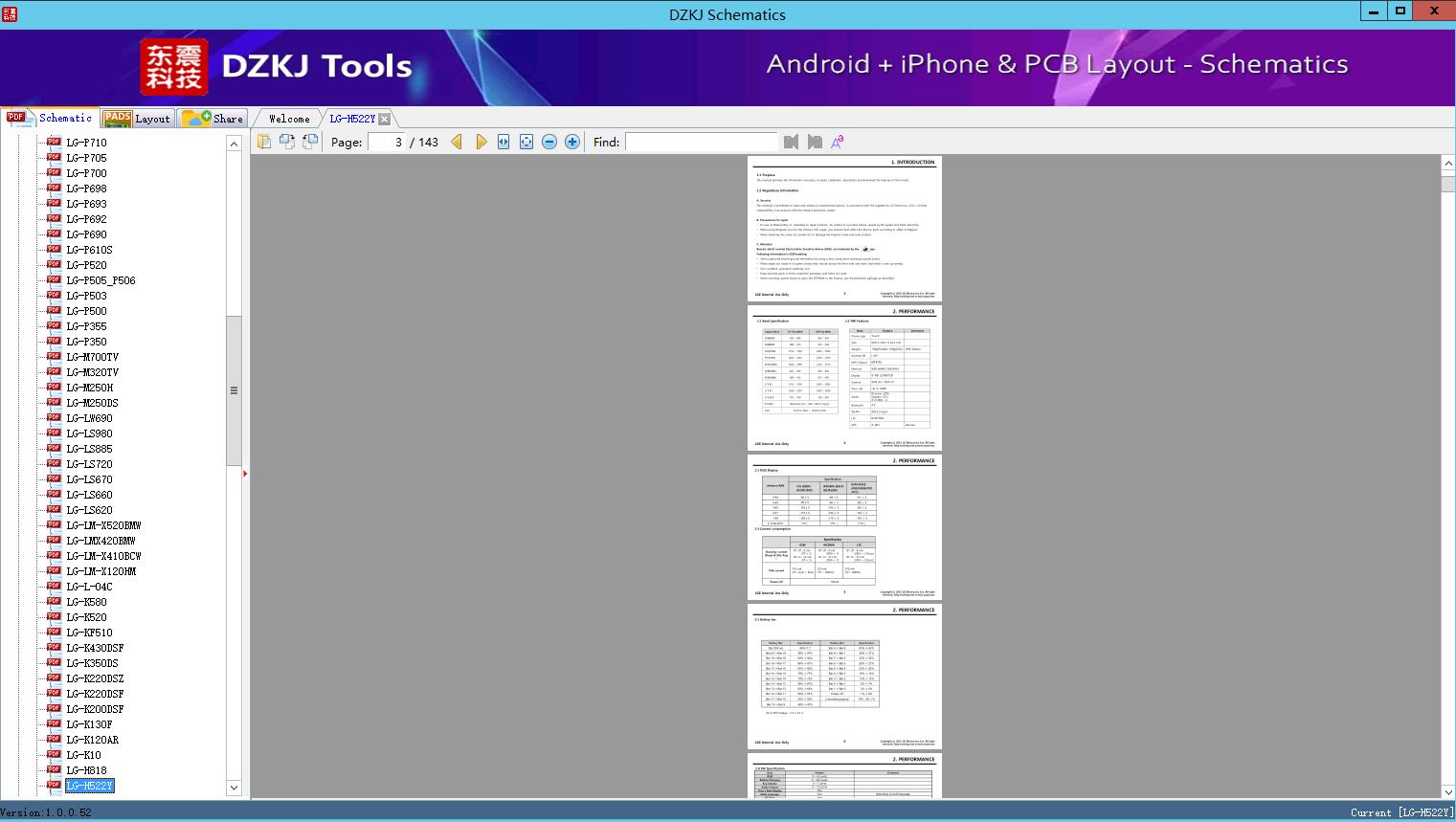Open the LG-LW690 schematic
1456x822 pixels.
(89, 418)
